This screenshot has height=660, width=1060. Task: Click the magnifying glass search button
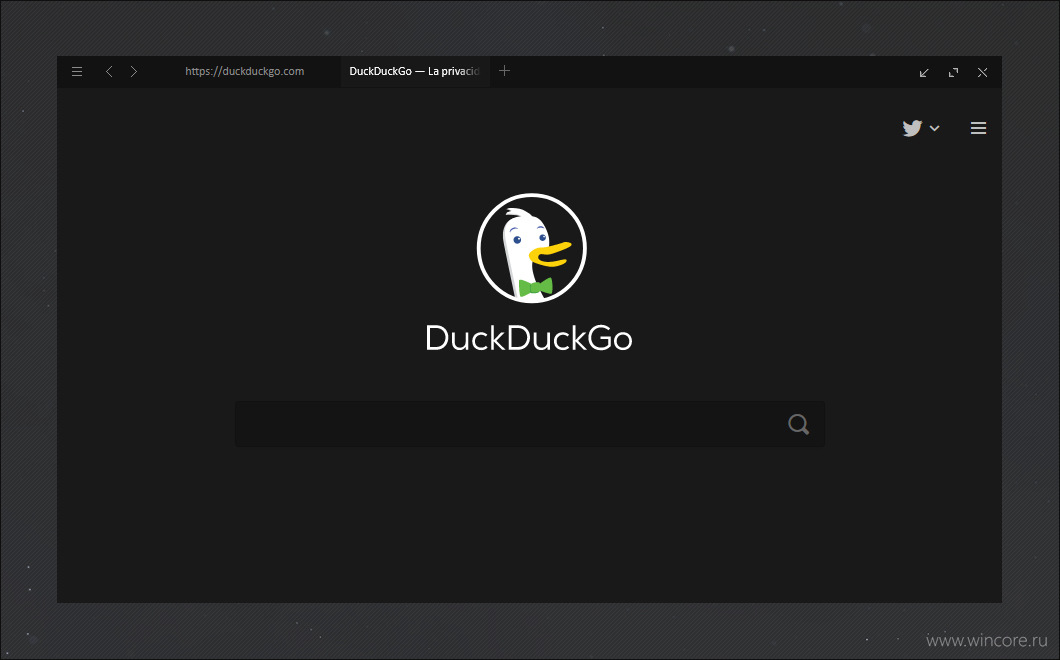[798, 424]
